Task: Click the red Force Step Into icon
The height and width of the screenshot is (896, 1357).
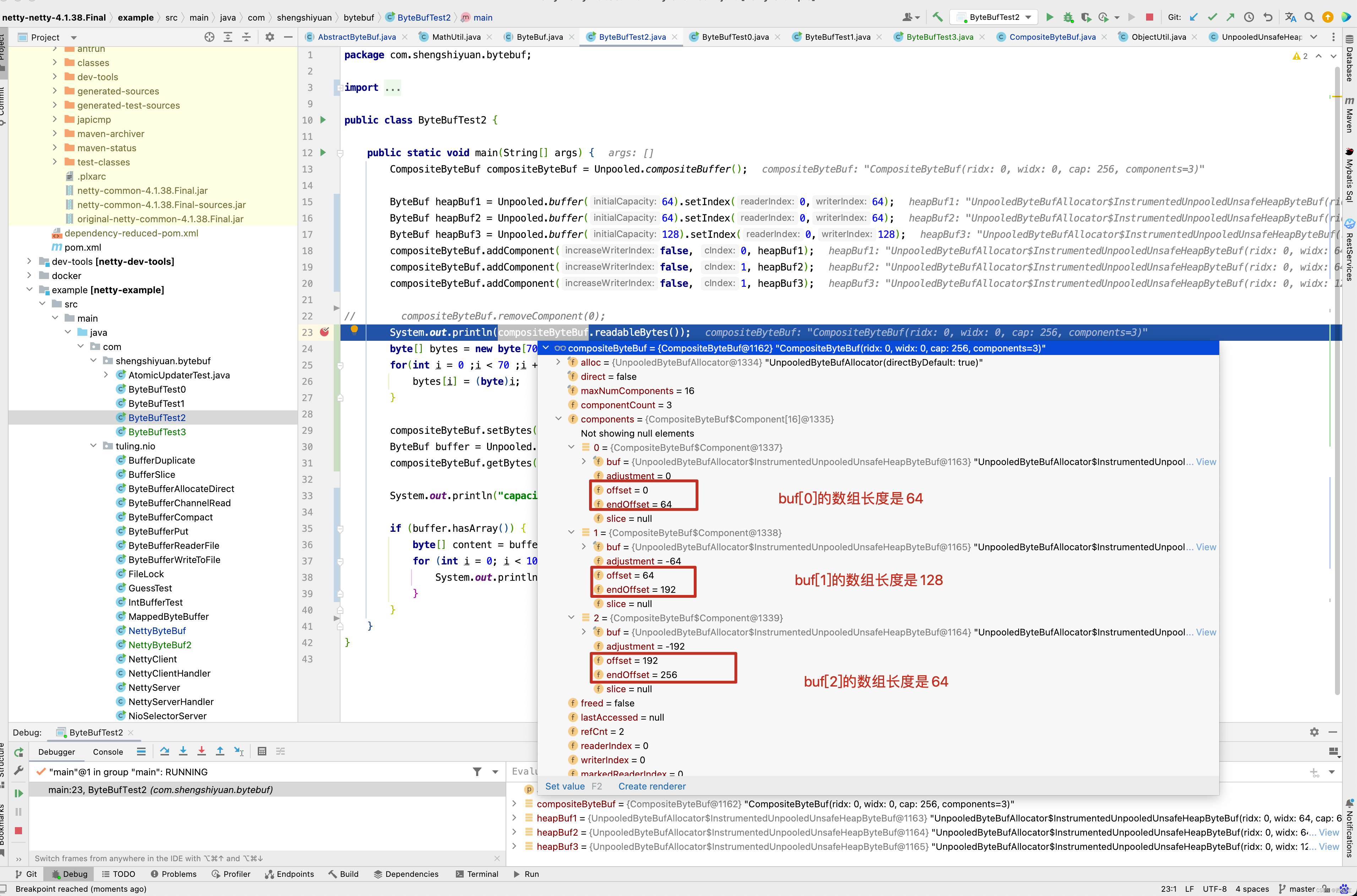Action: [x=201, y=752]
